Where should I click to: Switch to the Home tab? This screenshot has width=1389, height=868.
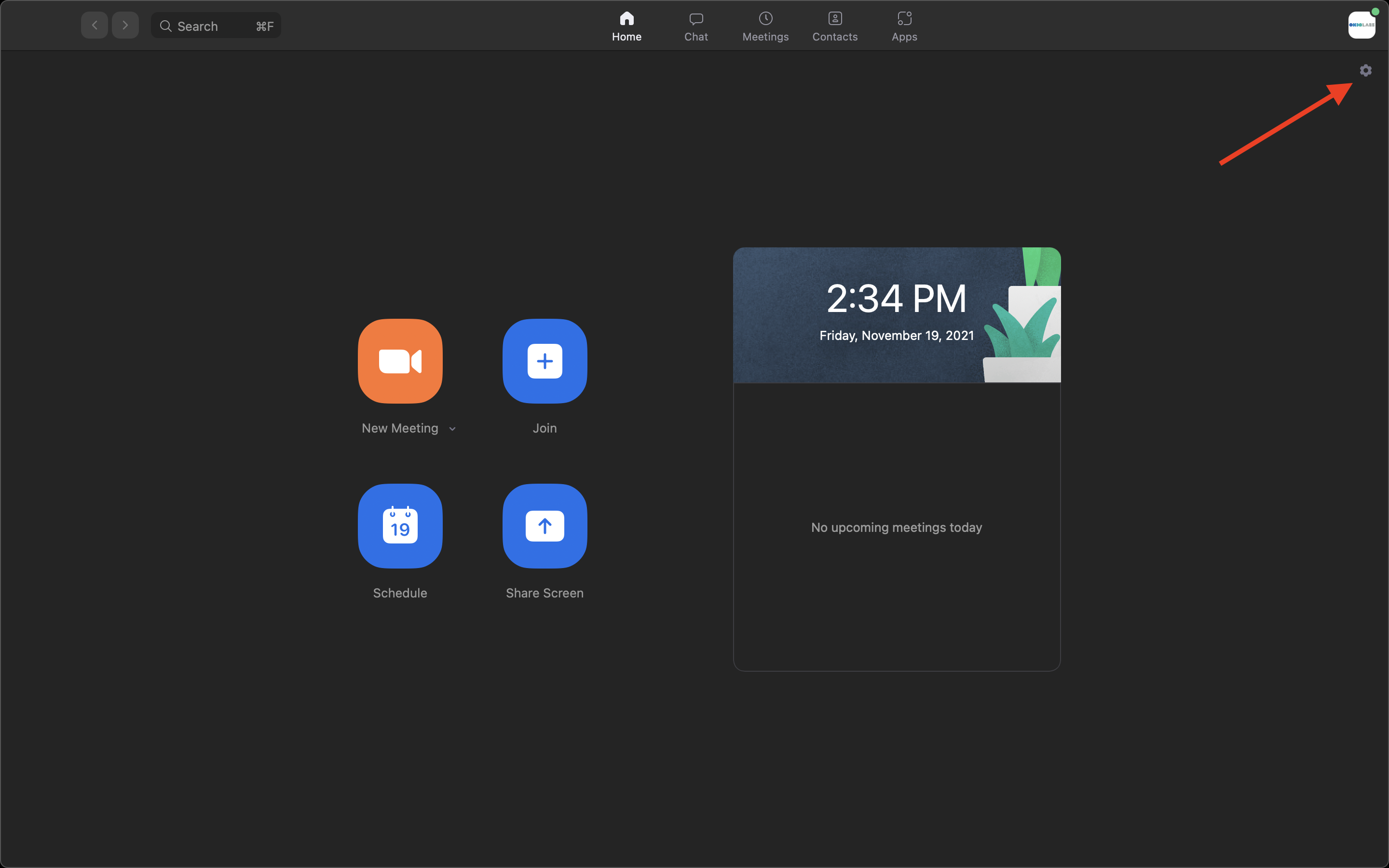[x=627, y=27]
